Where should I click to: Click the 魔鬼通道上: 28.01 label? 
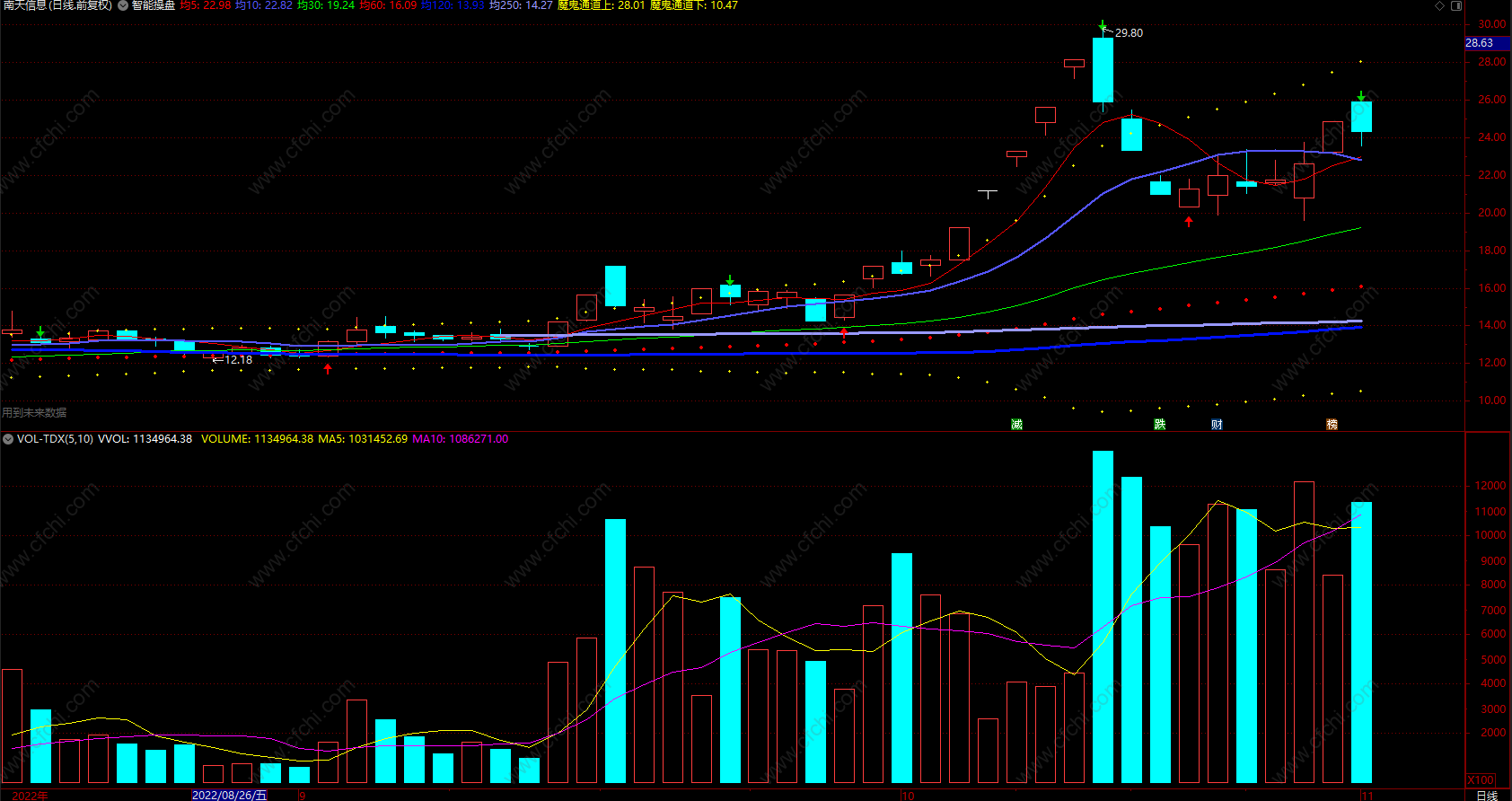click(602, 5)
